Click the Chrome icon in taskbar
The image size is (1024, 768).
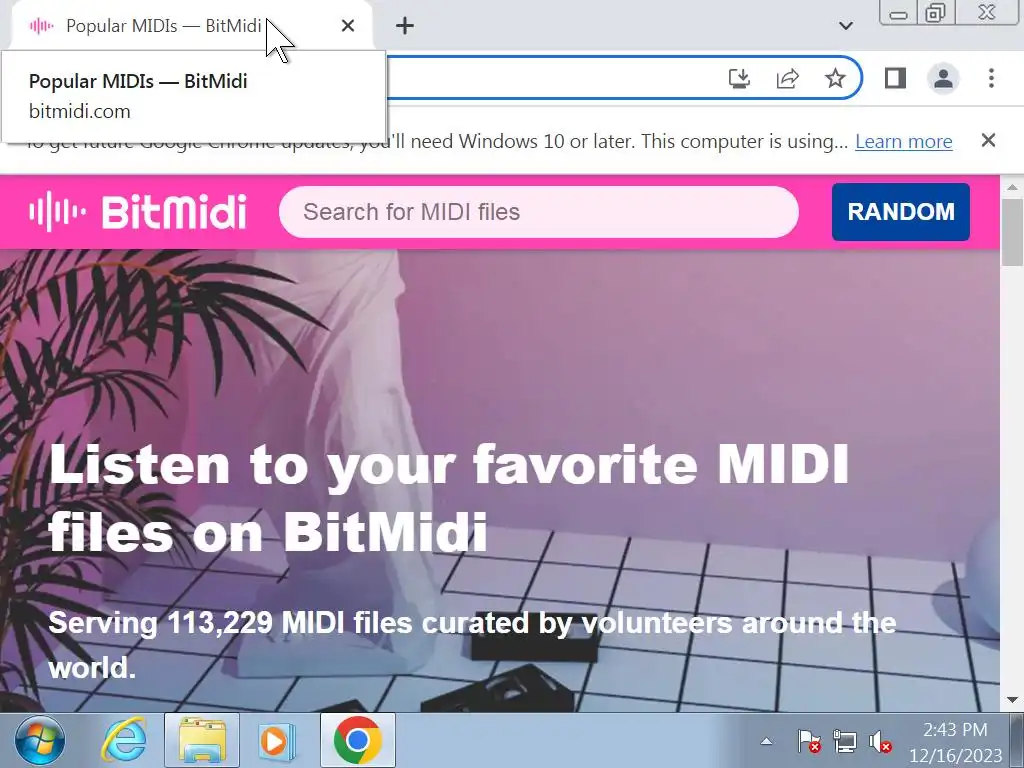click(x=357, y=741)
